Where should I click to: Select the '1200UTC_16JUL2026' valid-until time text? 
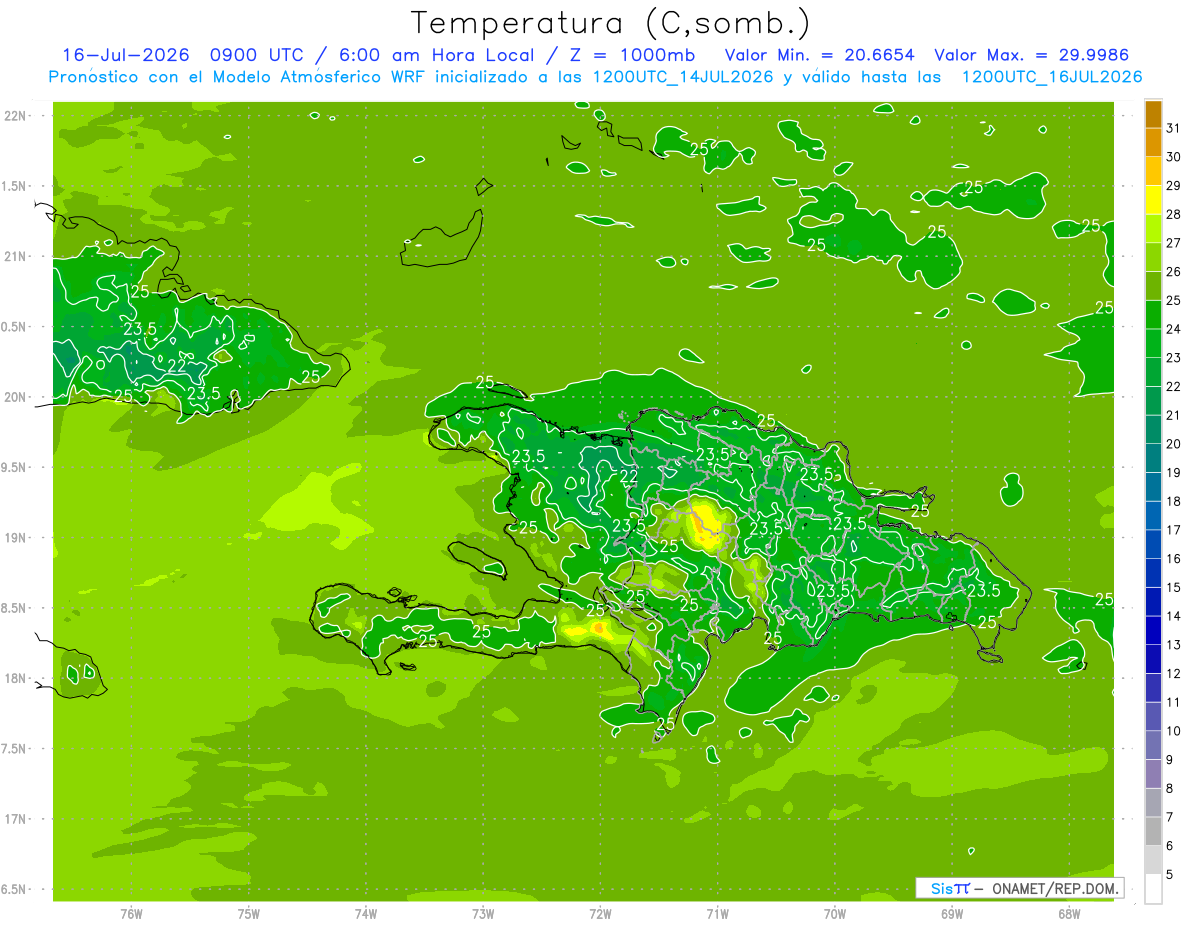1052,77
